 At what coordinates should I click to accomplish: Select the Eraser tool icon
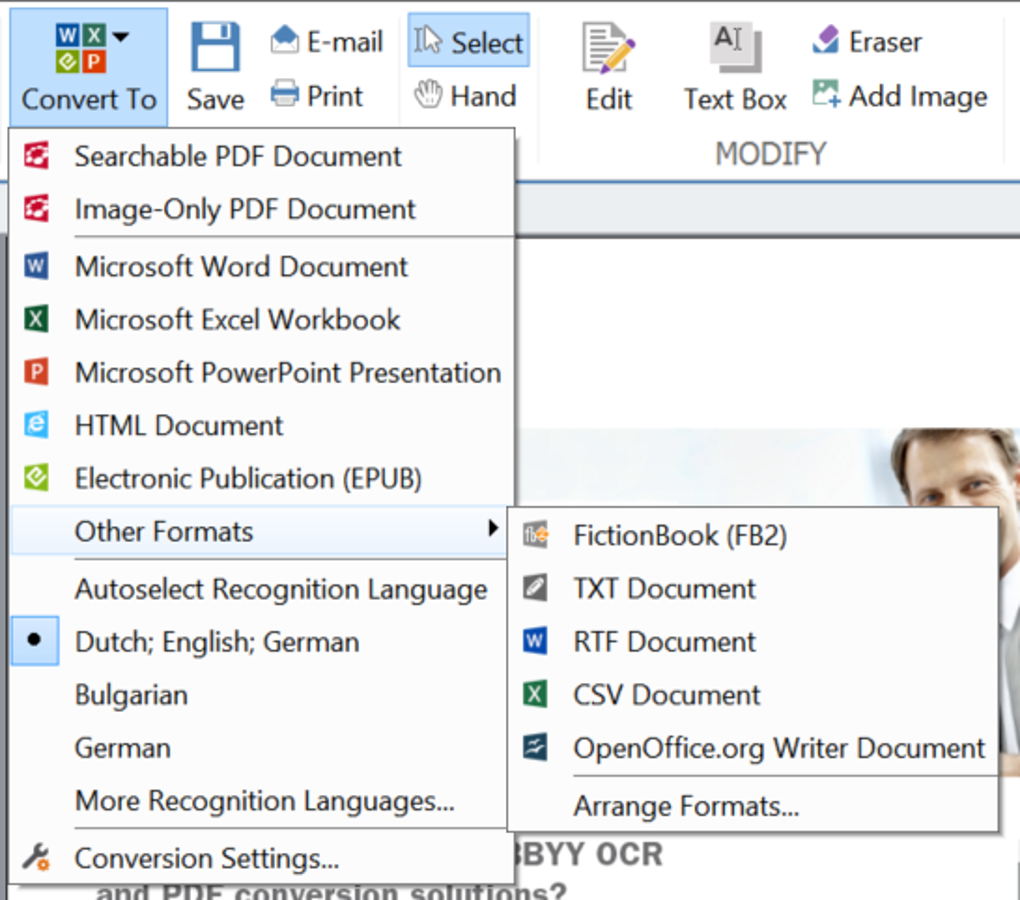[x=826, y=41]
